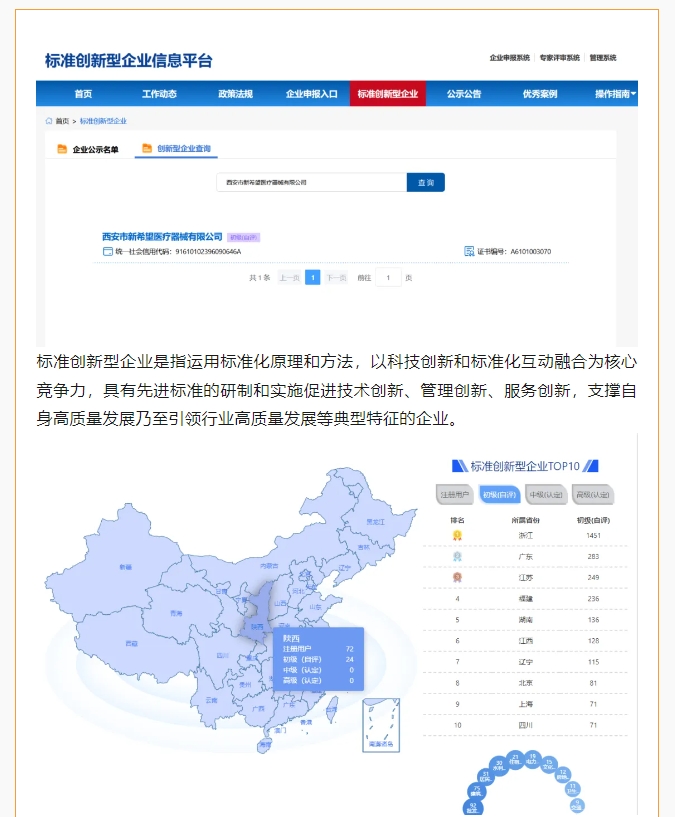
Task: Click the company name search input field
Action: [x=311, y=183]
